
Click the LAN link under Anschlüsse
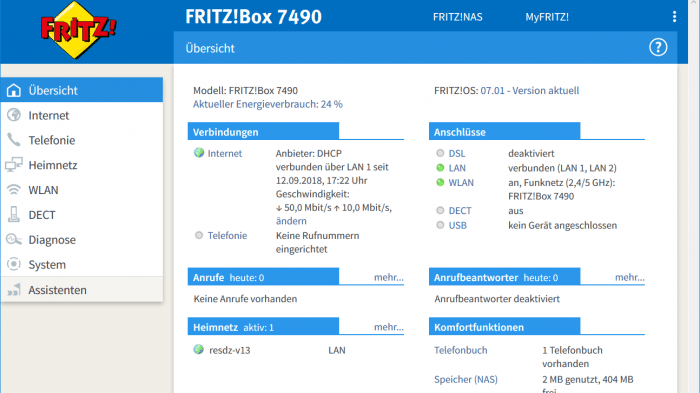click(457, 168)
